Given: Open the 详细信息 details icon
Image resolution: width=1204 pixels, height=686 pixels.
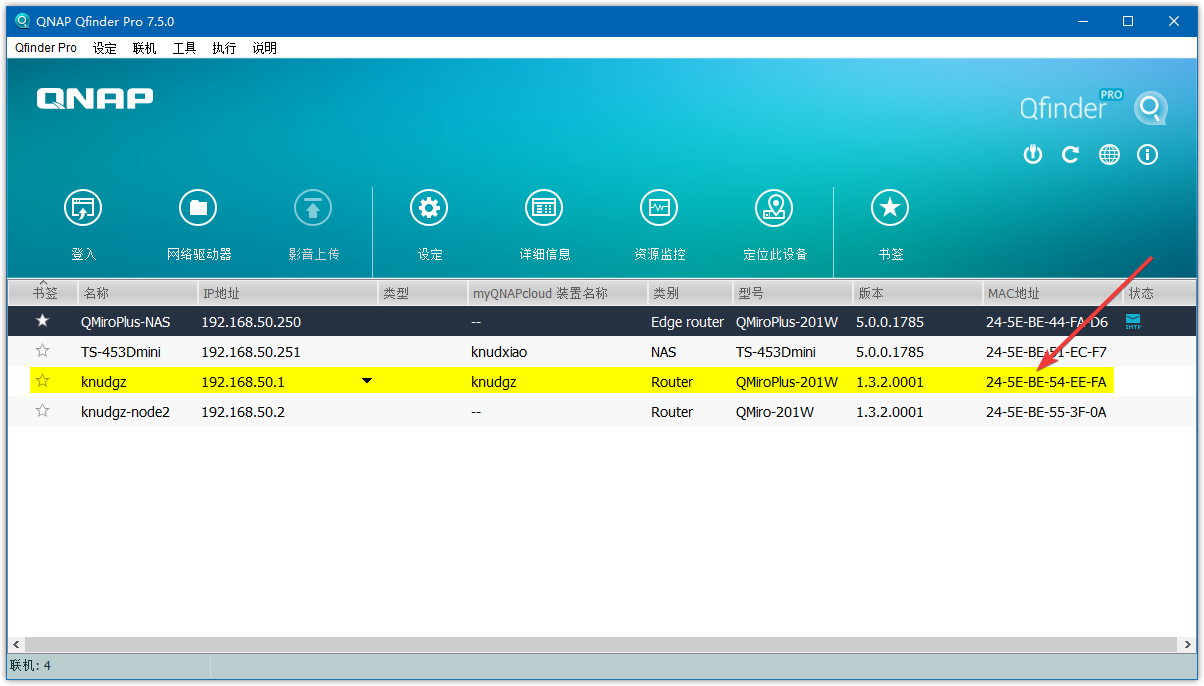Looking at the screenshot, I should pyautogui.click(x=544, y=208).
